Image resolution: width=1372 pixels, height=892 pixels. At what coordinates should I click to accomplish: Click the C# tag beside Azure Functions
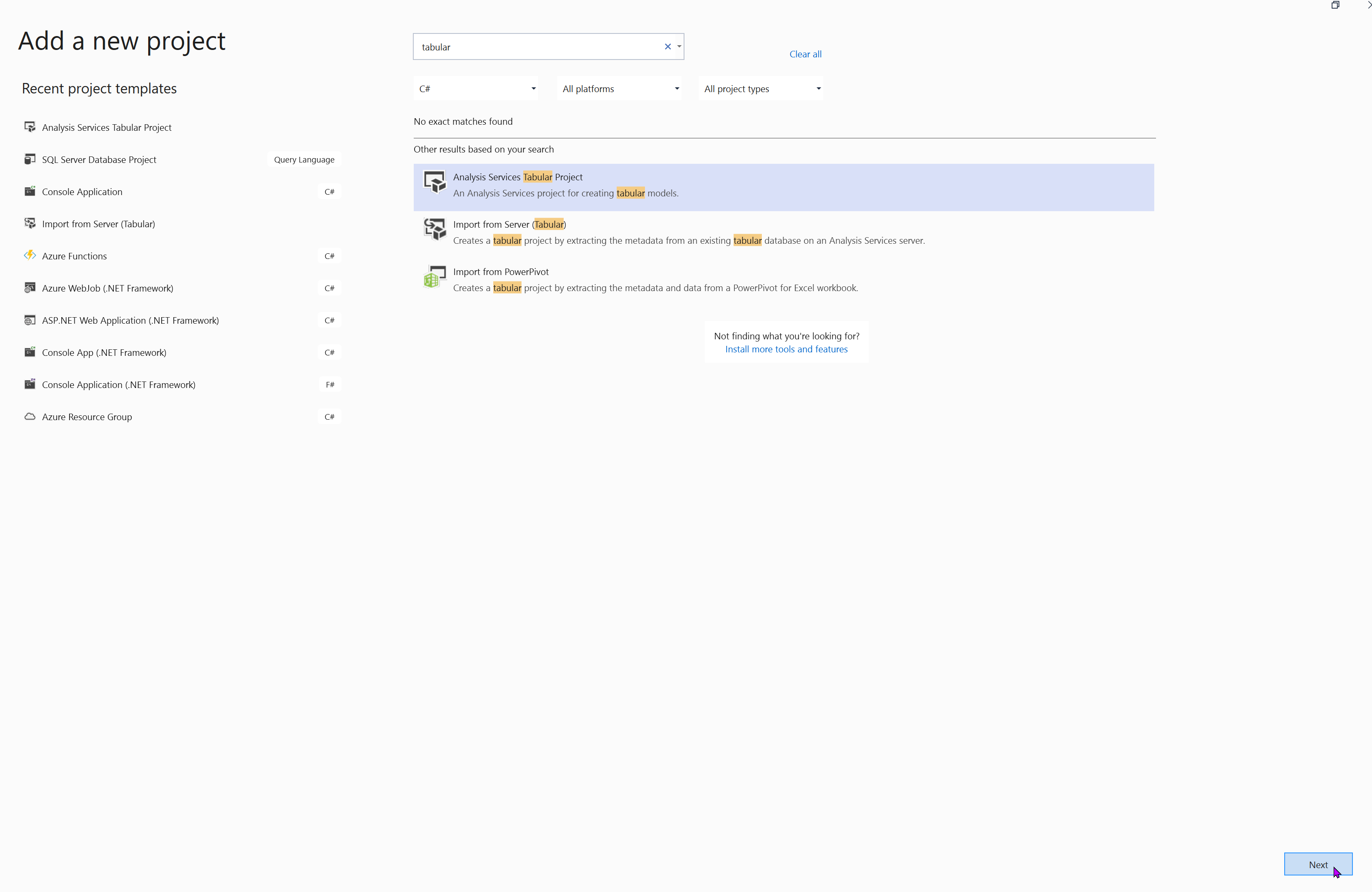(x=329, y=256)
